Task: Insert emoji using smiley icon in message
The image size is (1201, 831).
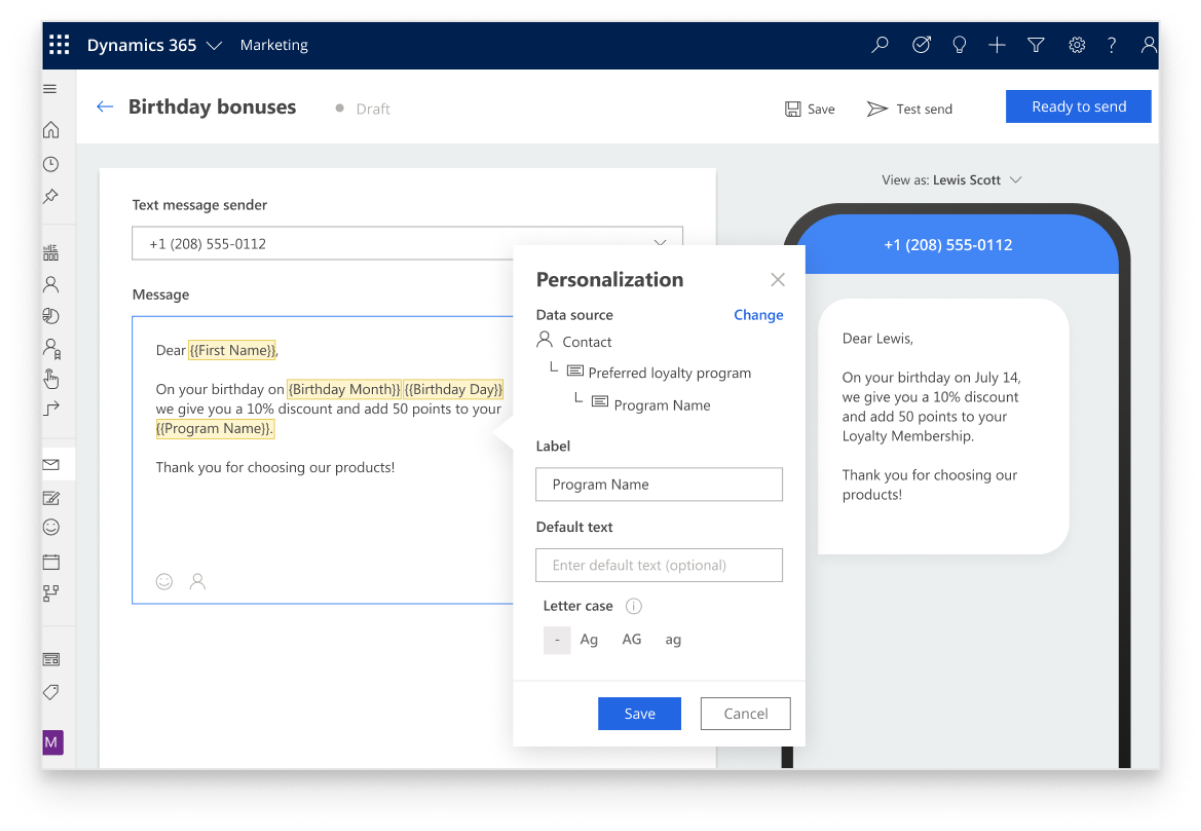Action: click(x=164, y=581)
